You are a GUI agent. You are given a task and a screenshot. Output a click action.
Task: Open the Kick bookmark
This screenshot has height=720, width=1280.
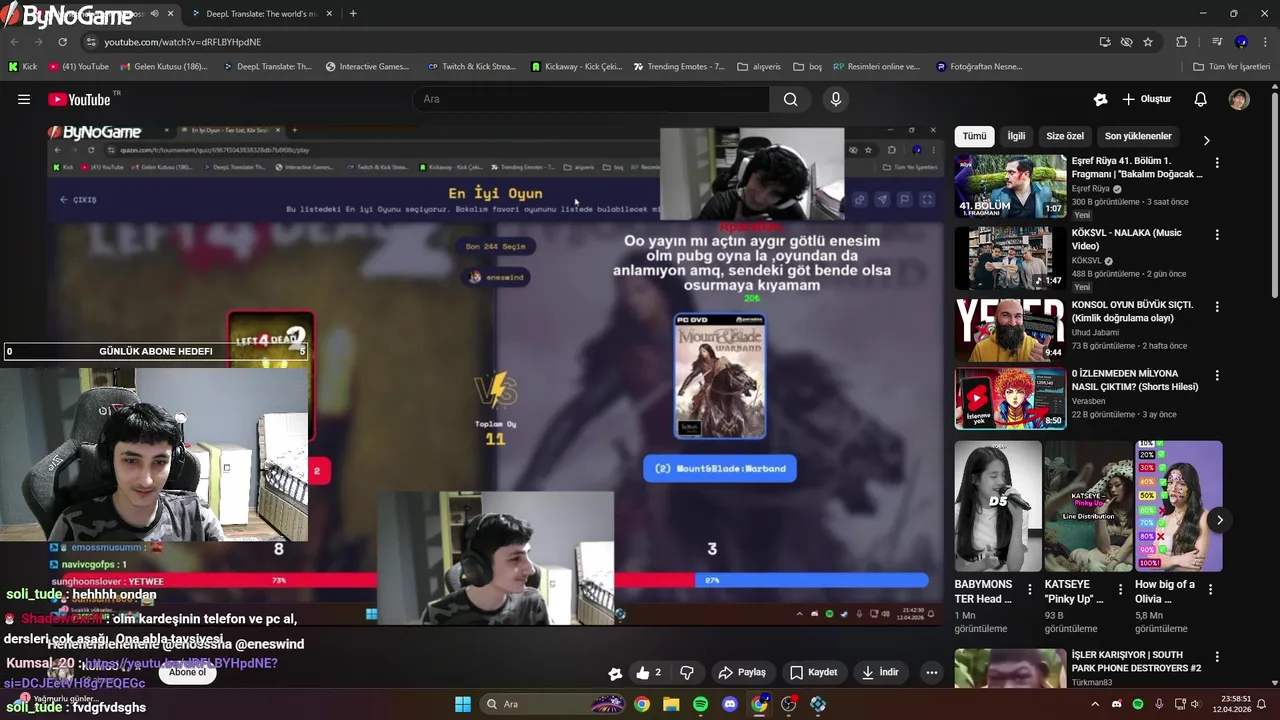coord(23,67)
